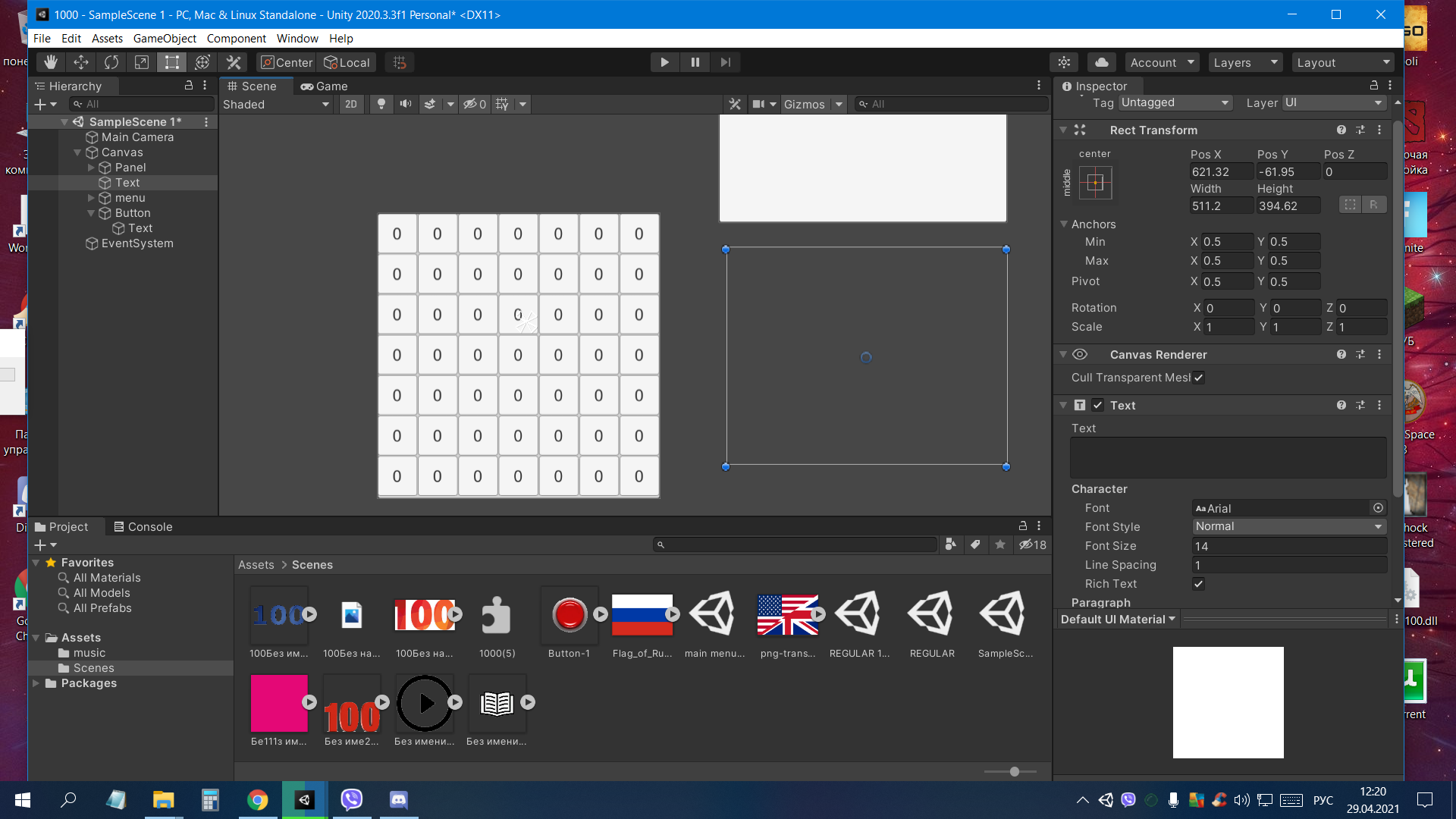Click the anchor presets box
Image resolution: width=1456 pixels, height=819 pixels.
pyautogui.click(x=1095, y=182)
